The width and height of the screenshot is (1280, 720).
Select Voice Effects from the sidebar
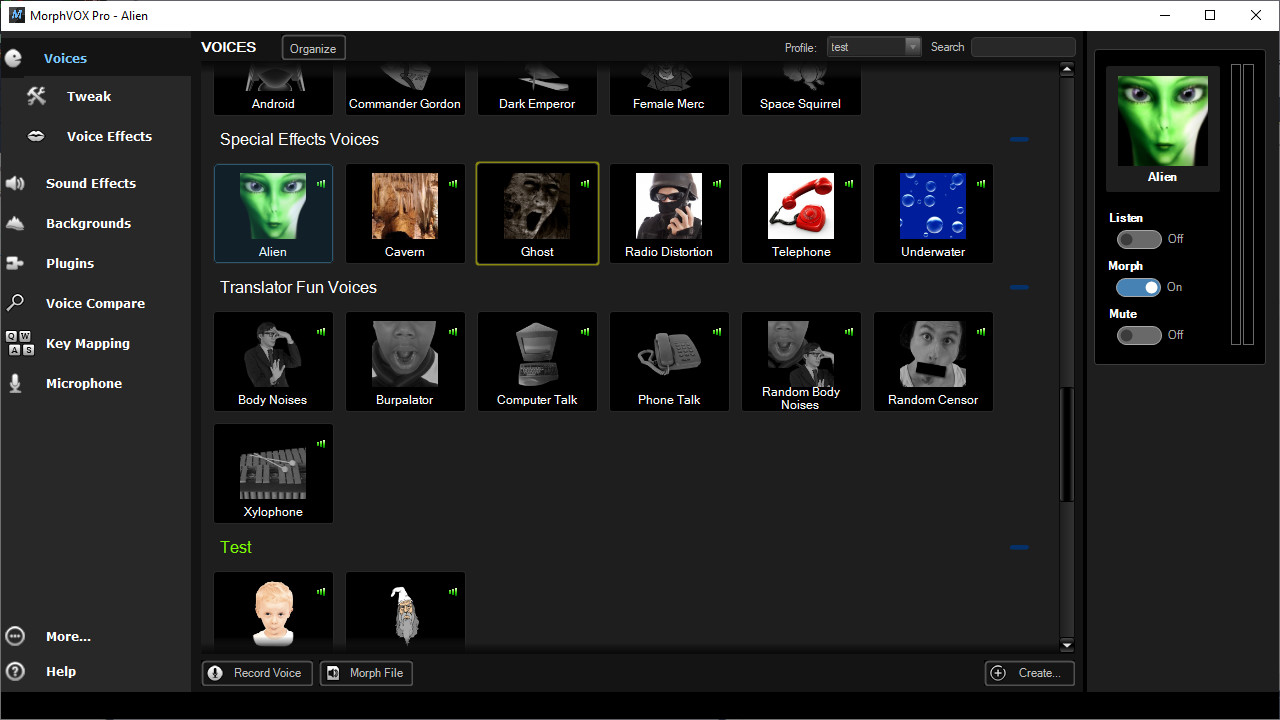click(108, 136)
